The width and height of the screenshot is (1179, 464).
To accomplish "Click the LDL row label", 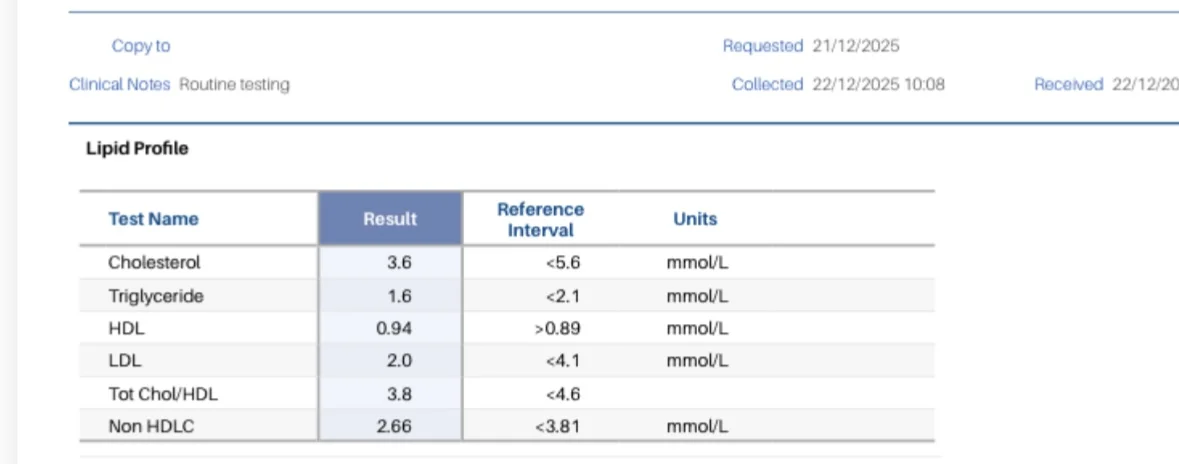I will pyautogui.click(x=125, y=361).
